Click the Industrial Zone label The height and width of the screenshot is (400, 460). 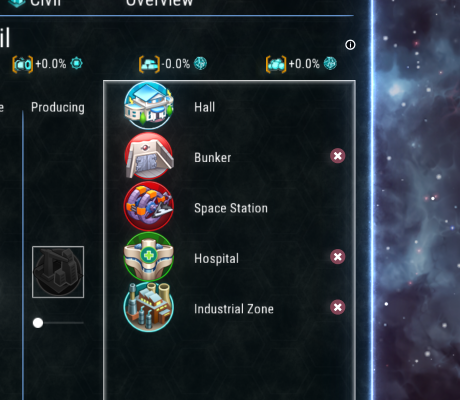coord(234,309)
